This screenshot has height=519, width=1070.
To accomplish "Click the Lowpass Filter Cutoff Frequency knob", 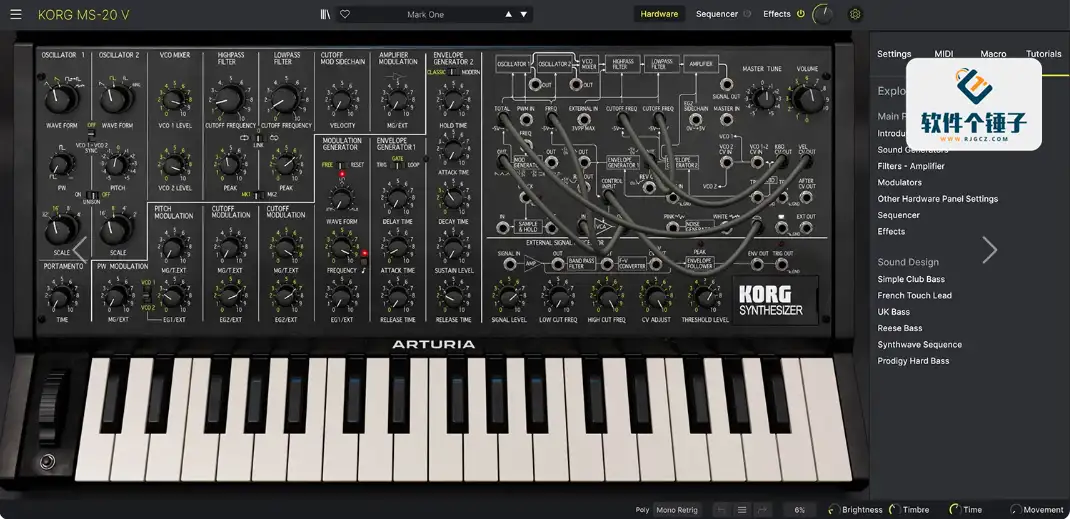I will click(x=285, y=100).
